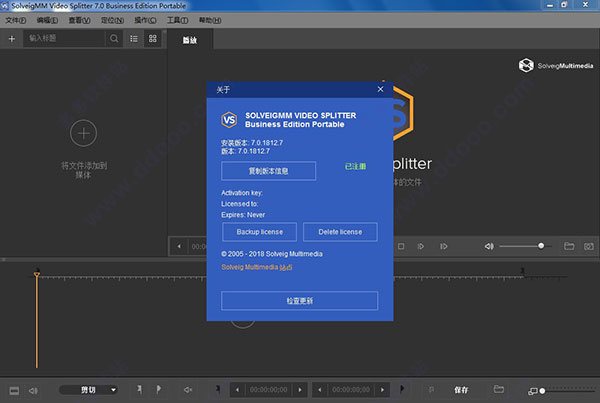Click the snapshot camera icon

point(589,246)
